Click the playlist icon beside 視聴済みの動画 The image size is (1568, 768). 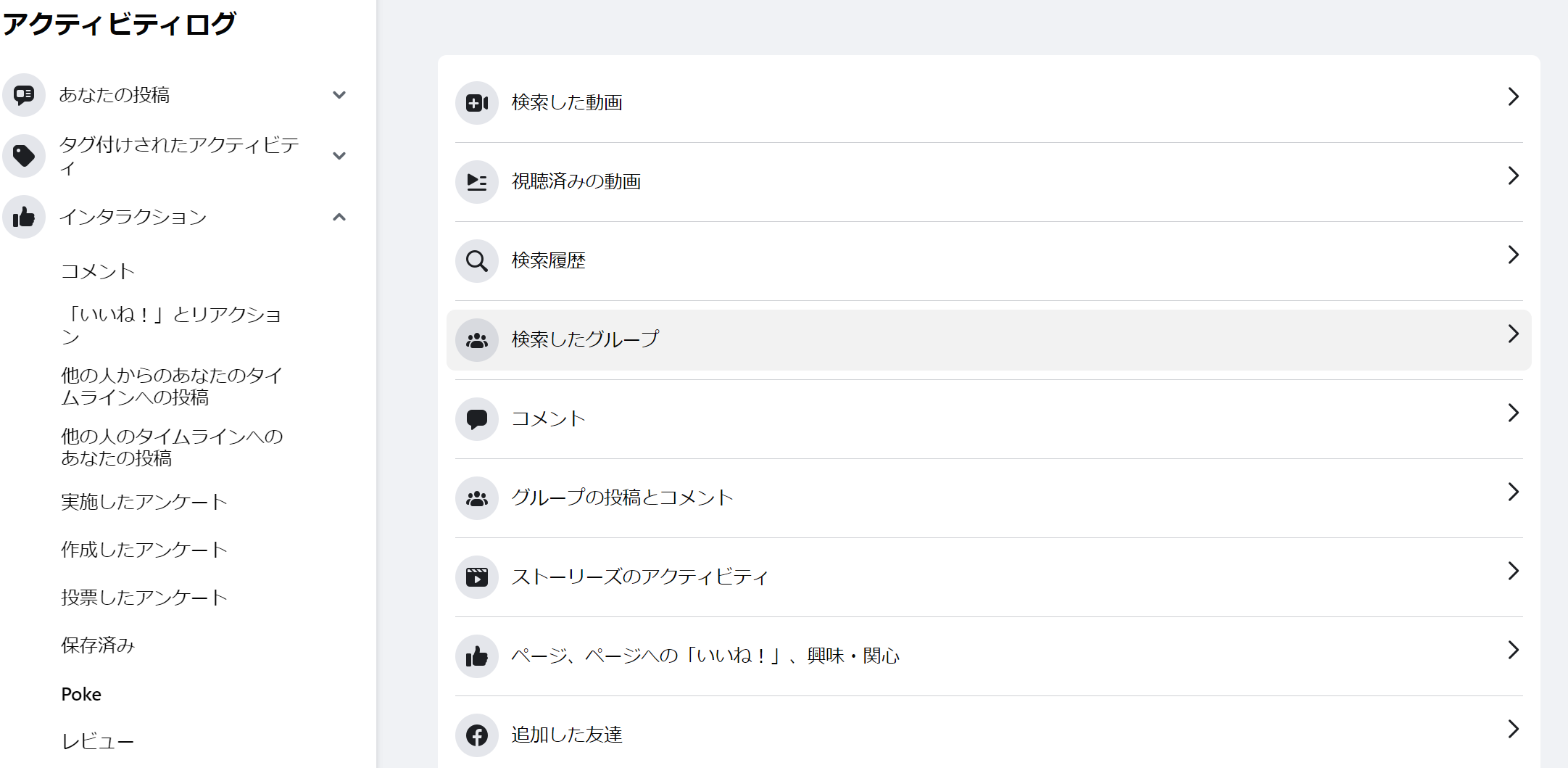coord(477,182)
